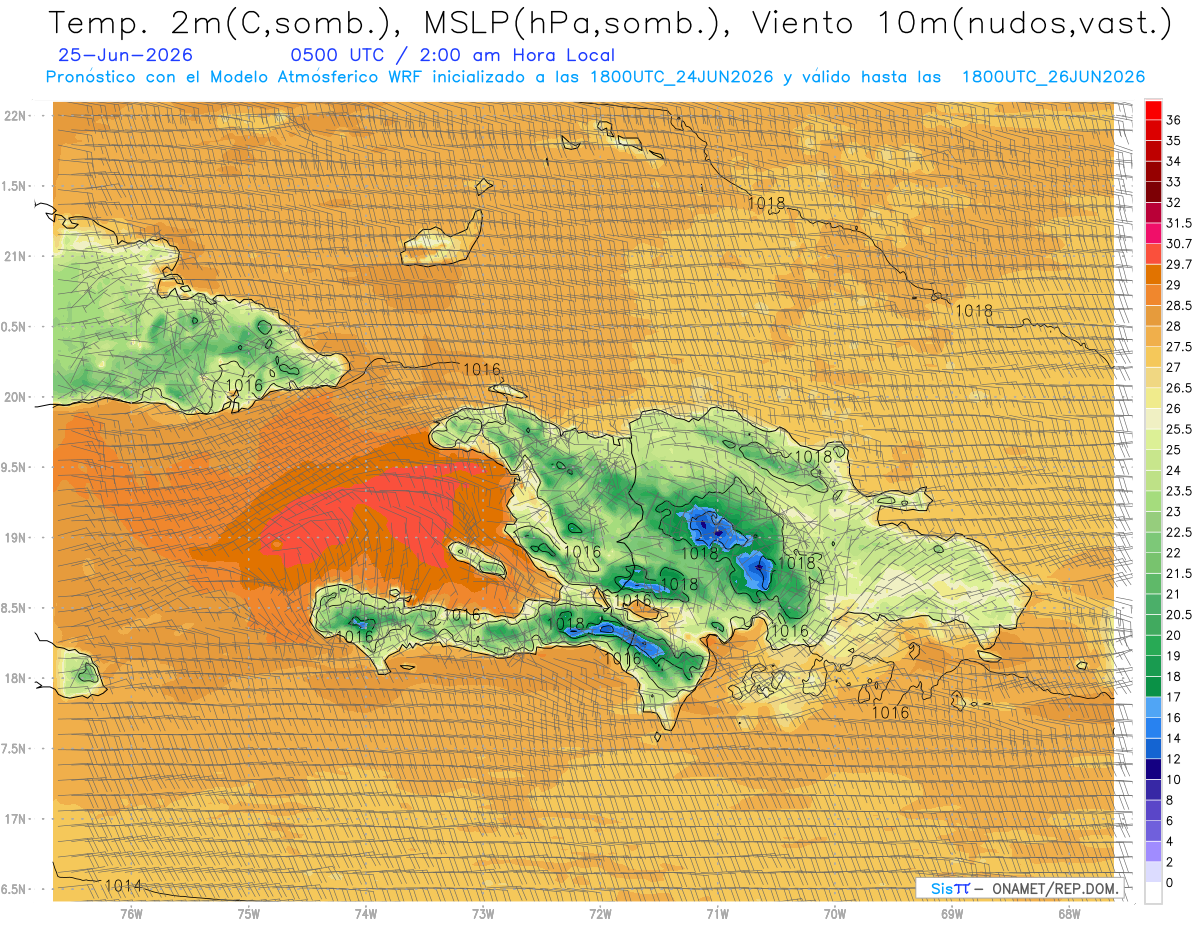The height and width of the screenshot is (927, 1200).
Task: Pick the dark orange swatch between 29 and 29.7
Action: 1153,274
